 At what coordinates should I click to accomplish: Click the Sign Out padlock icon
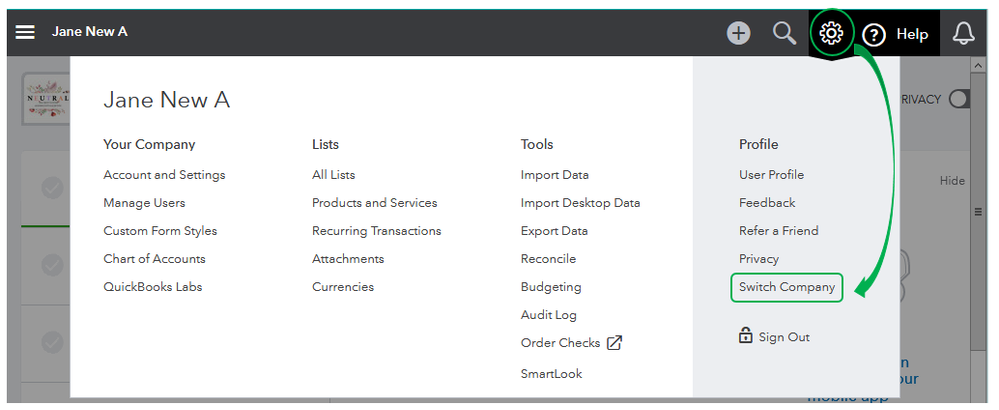[x=745, y=336]
